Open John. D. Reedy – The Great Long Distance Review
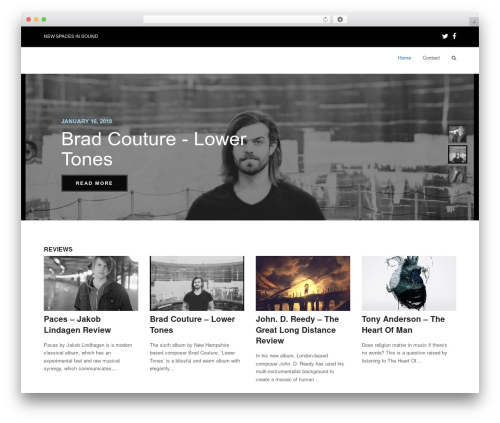This screenshot has height=423, width=500. [297, 330]
